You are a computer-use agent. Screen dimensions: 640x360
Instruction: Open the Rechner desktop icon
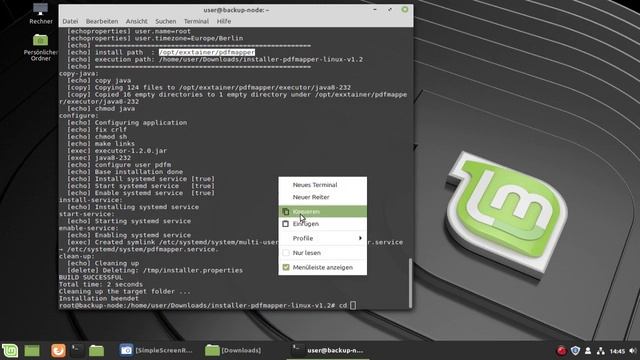tap(40, 13)
